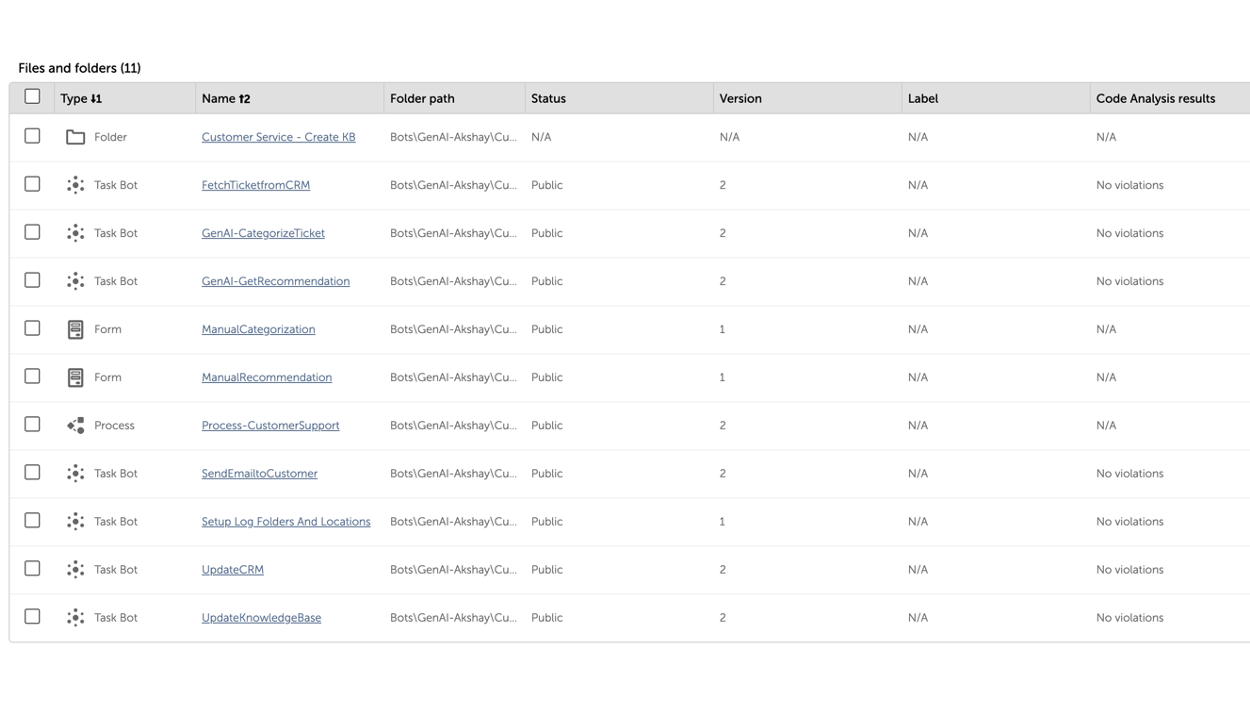Click the Status column header
Viewport: 1250px width, 702px height.
point(548,99)
